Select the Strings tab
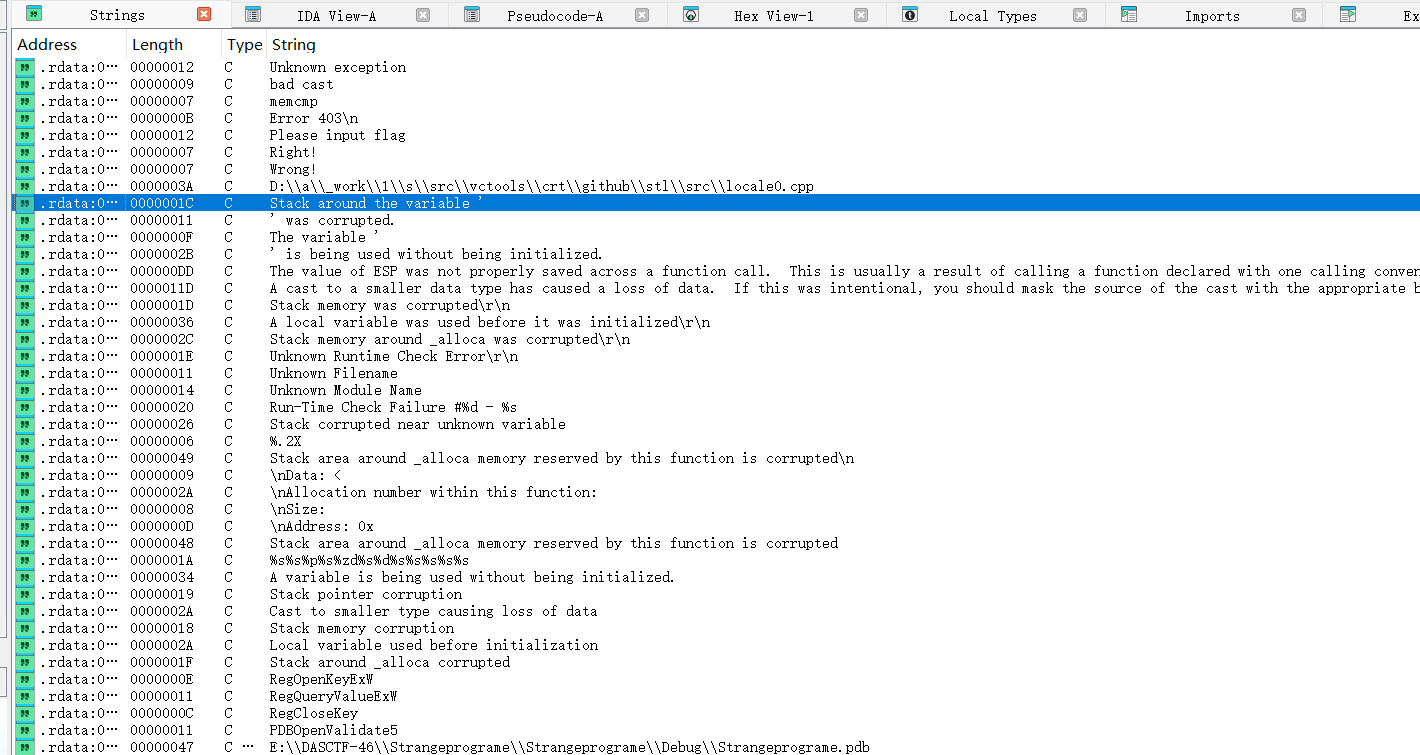 117,15
